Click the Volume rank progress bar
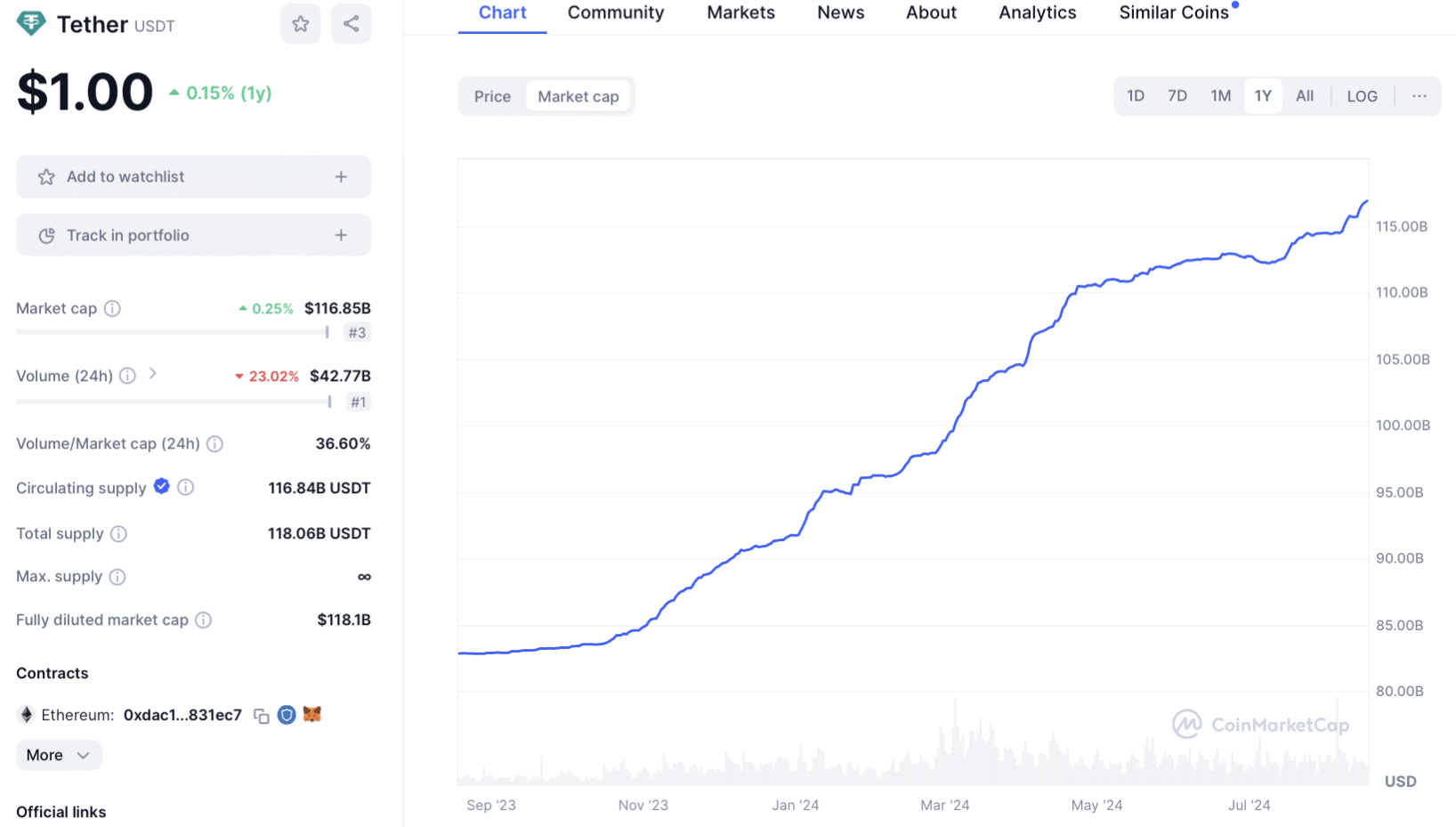The width and height of the screenshot is (1456, 827). click(x=174, y=401)
